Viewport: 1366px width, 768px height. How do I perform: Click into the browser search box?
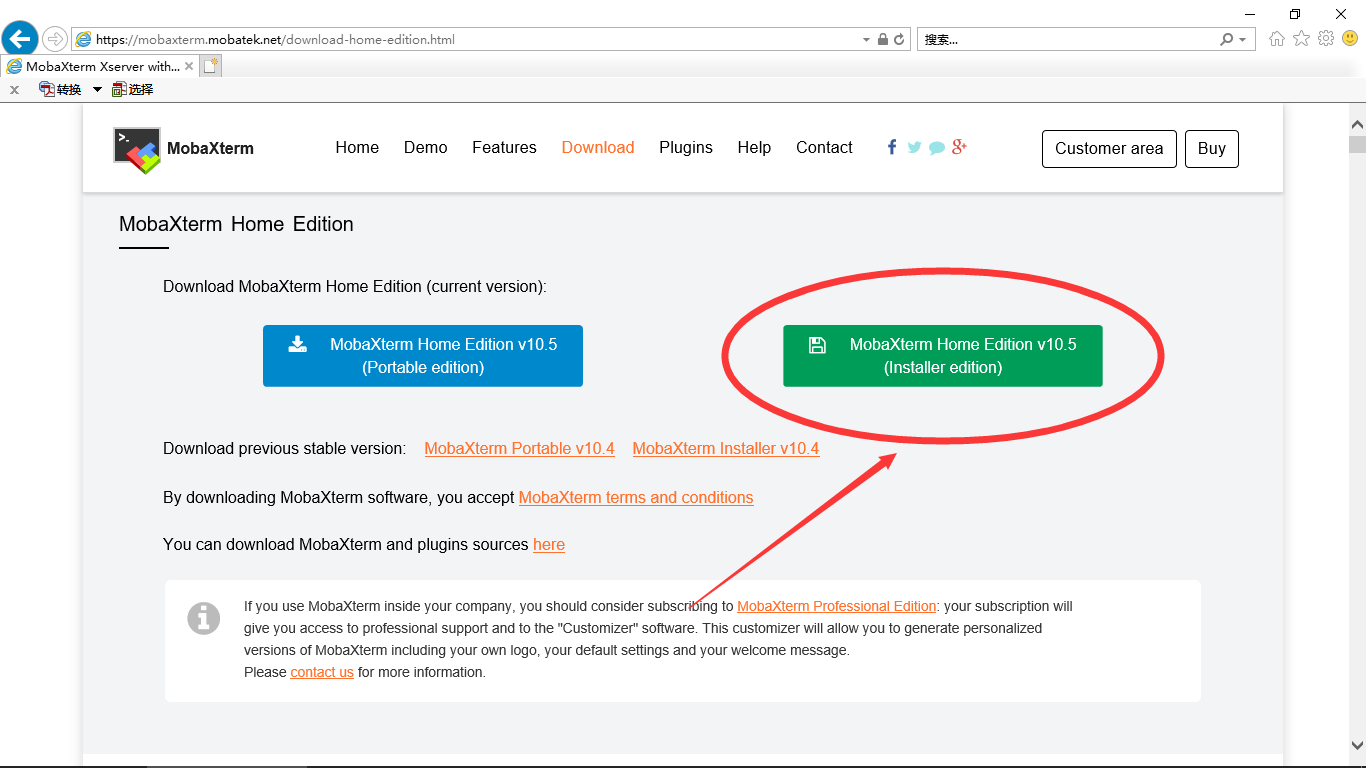pos(1065,40)
